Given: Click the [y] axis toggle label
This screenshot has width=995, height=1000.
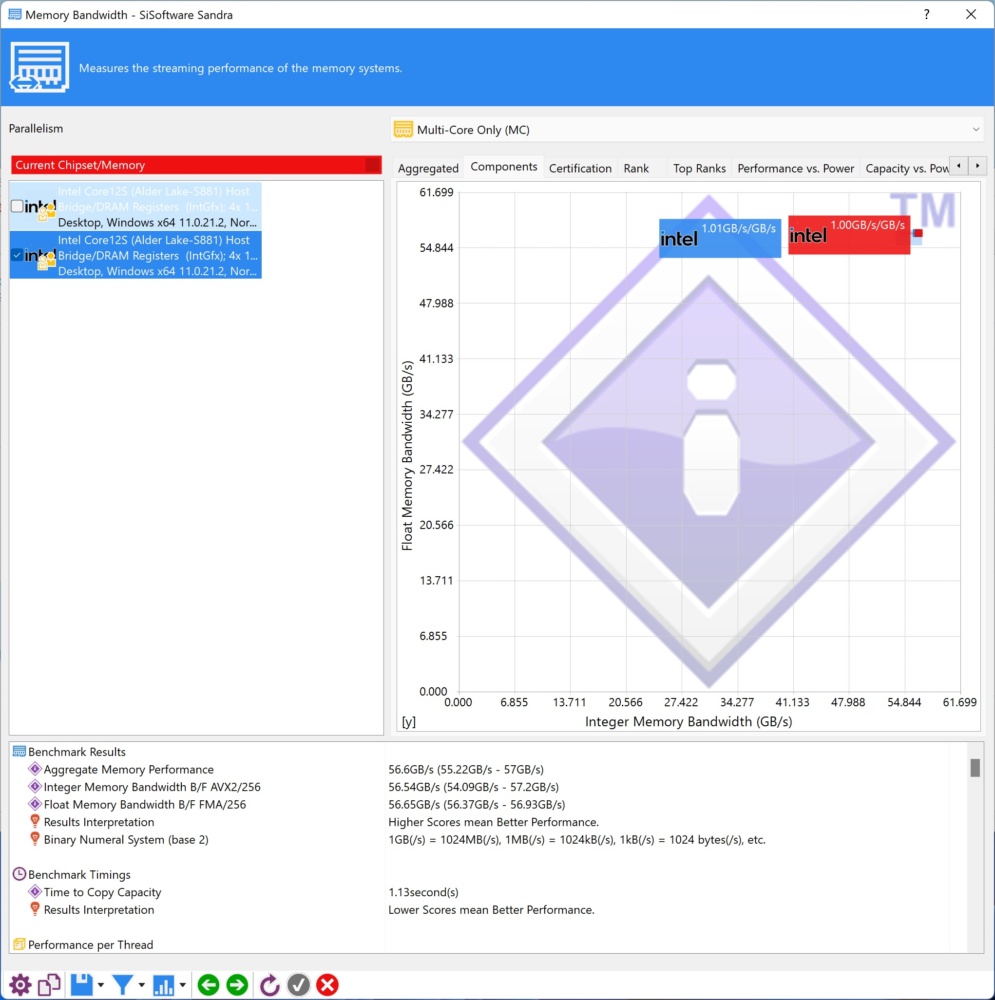Looking at the screenshot, I should point(408,721).
